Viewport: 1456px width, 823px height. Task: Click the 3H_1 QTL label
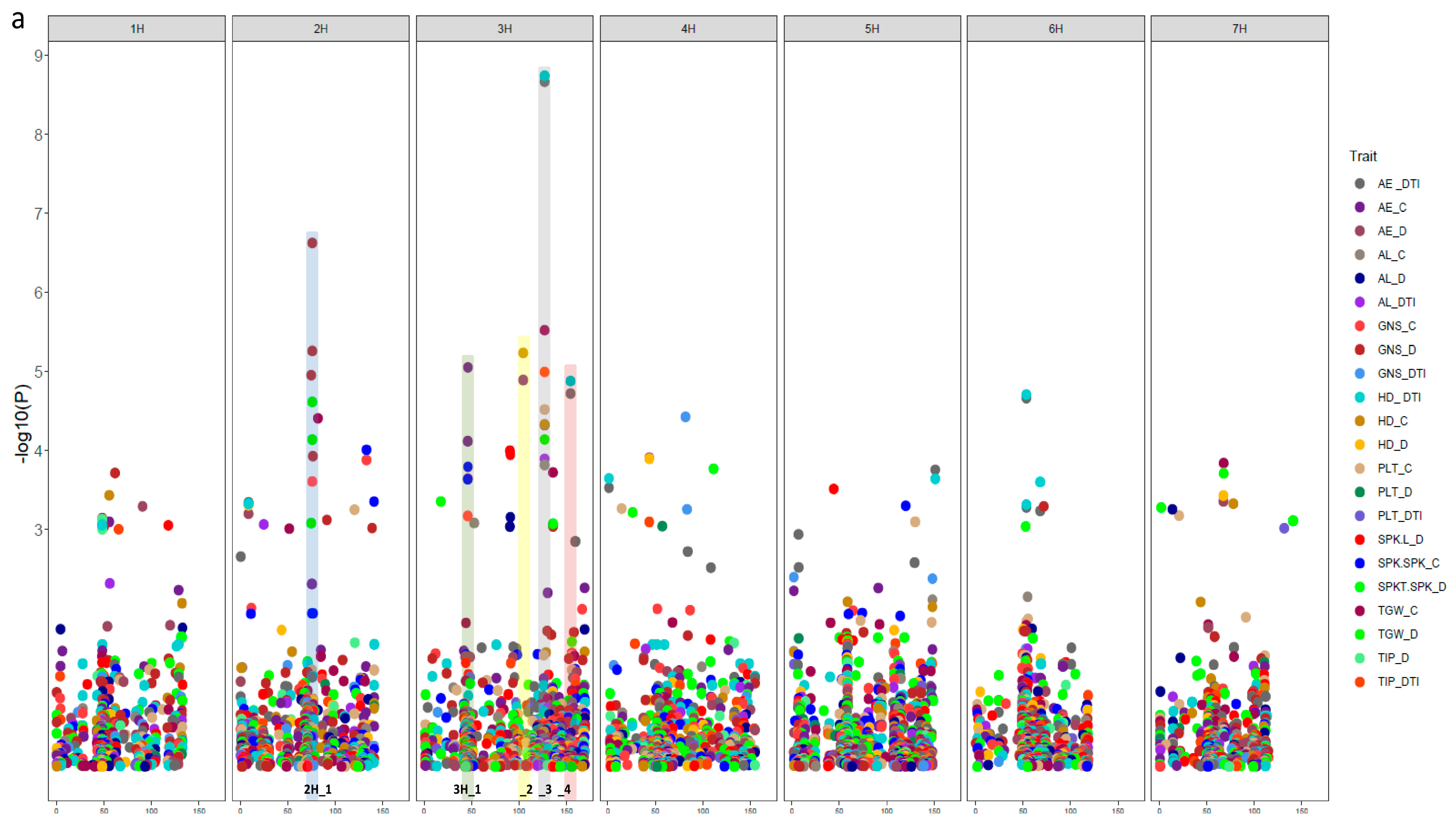click(467, 789)
